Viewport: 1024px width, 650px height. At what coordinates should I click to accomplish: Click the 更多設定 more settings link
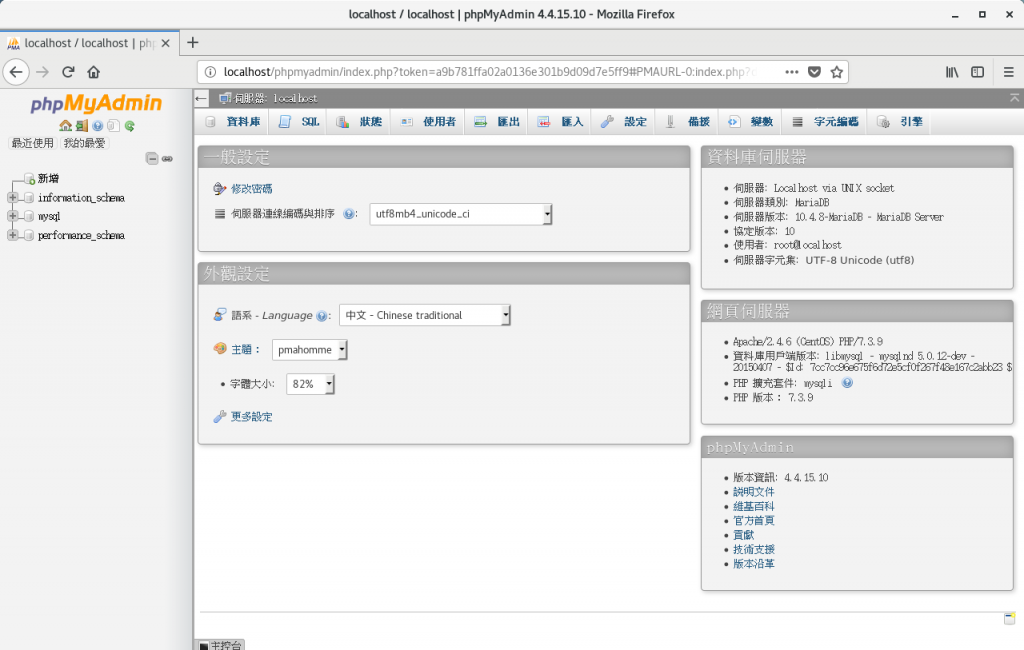click(251, 417)
